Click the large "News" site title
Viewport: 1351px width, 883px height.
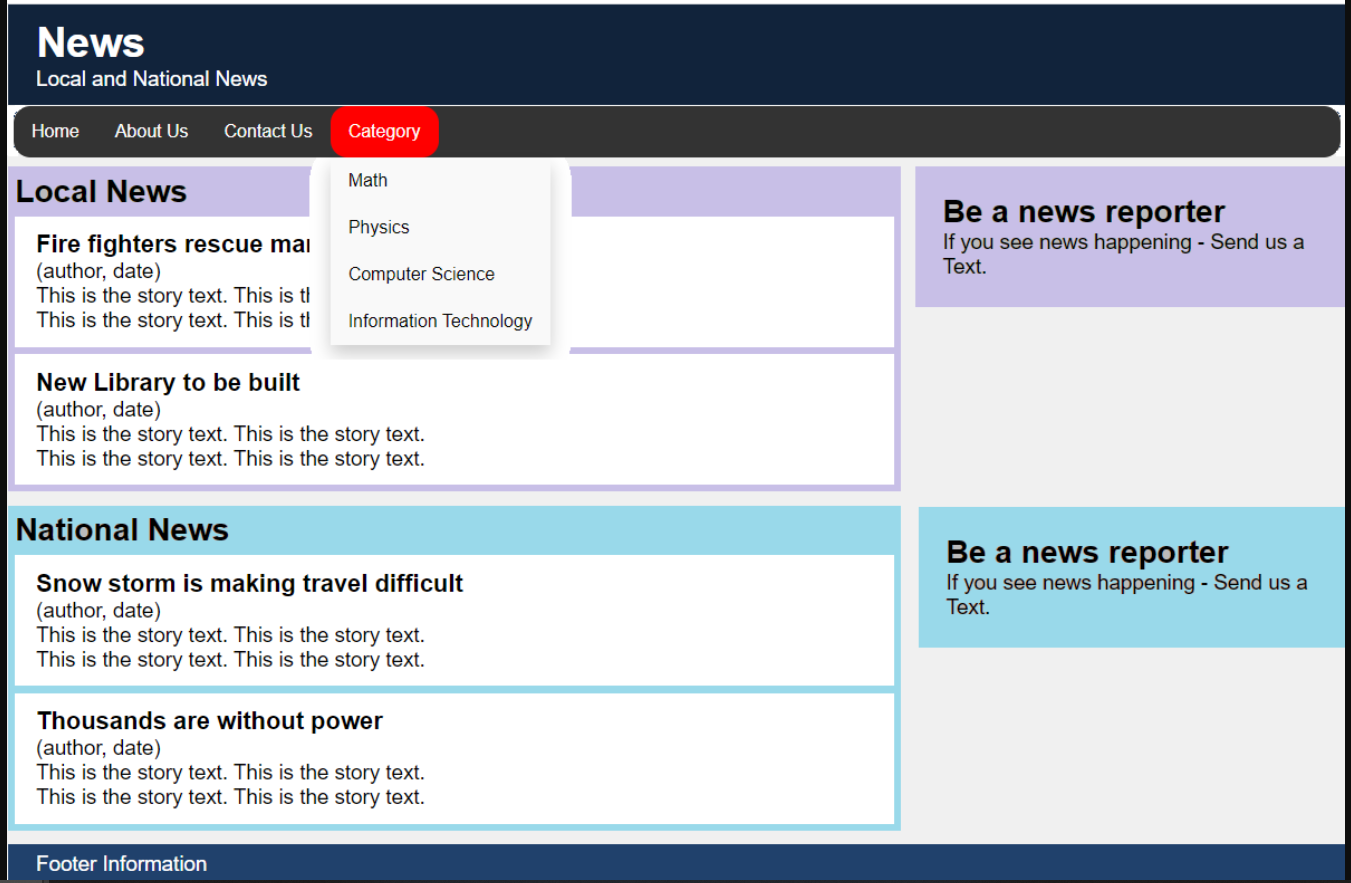(91, 42)
